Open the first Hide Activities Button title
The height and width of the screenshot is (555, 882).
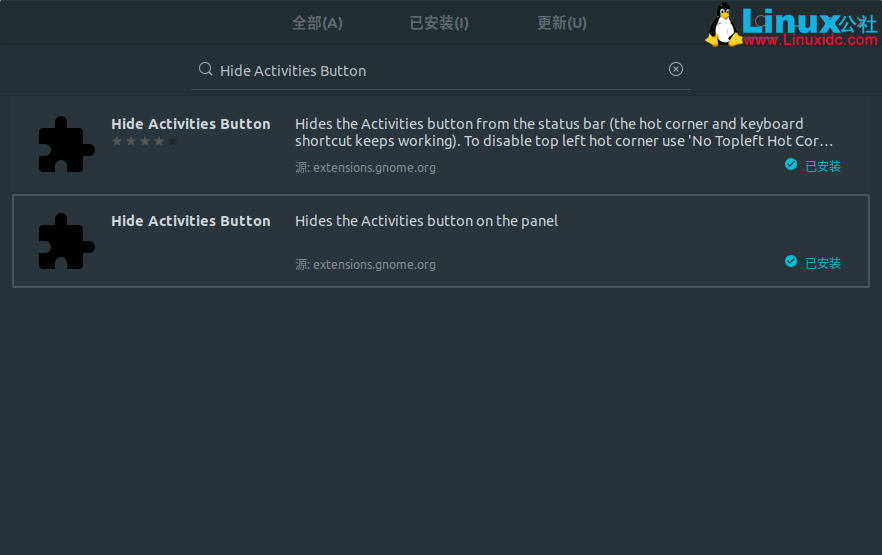click(x=190, y=124)
